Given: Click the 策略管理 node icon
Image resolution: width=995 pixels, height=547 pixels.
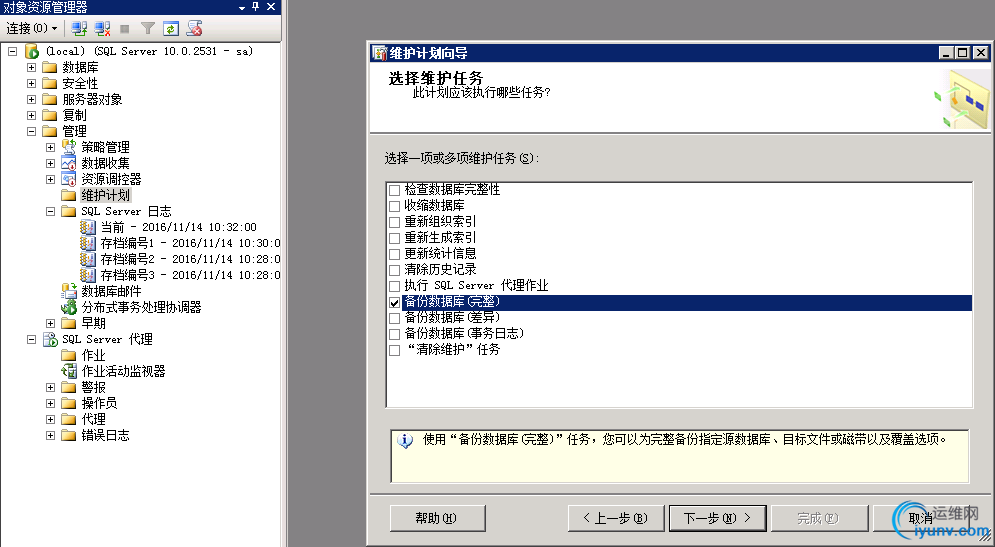Looking at the screenshot, I should [x=69, y=147].
